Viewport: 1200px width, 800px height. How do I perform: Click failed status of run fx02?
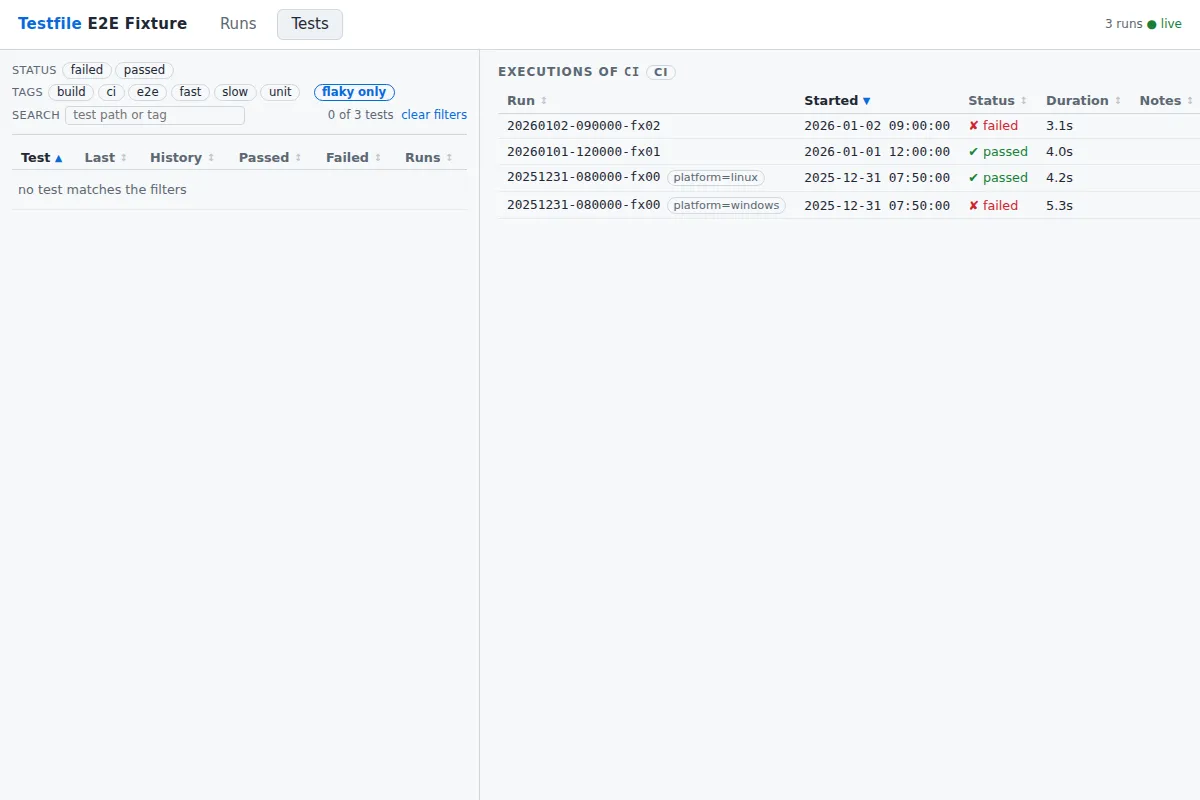pos(993,126)
